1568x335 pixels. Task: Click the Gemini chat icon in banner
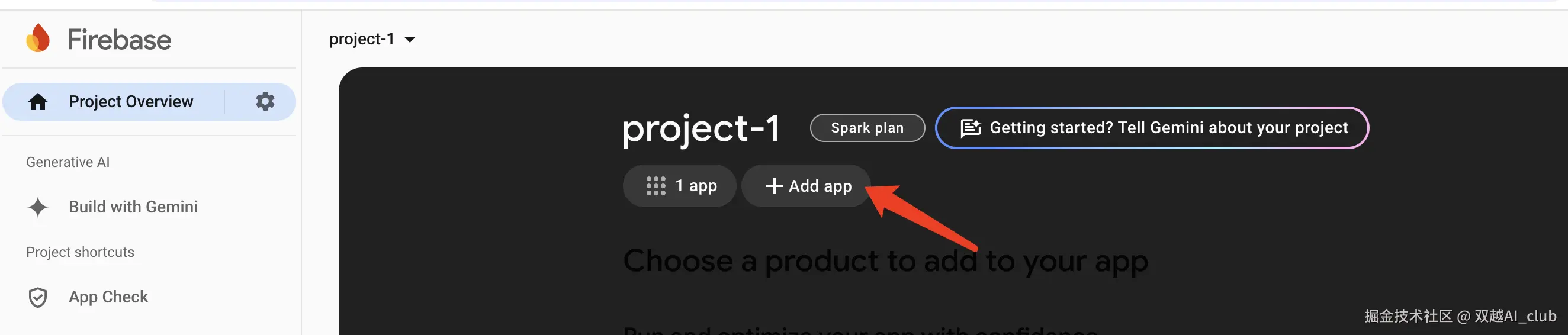(x=971, y=128)
